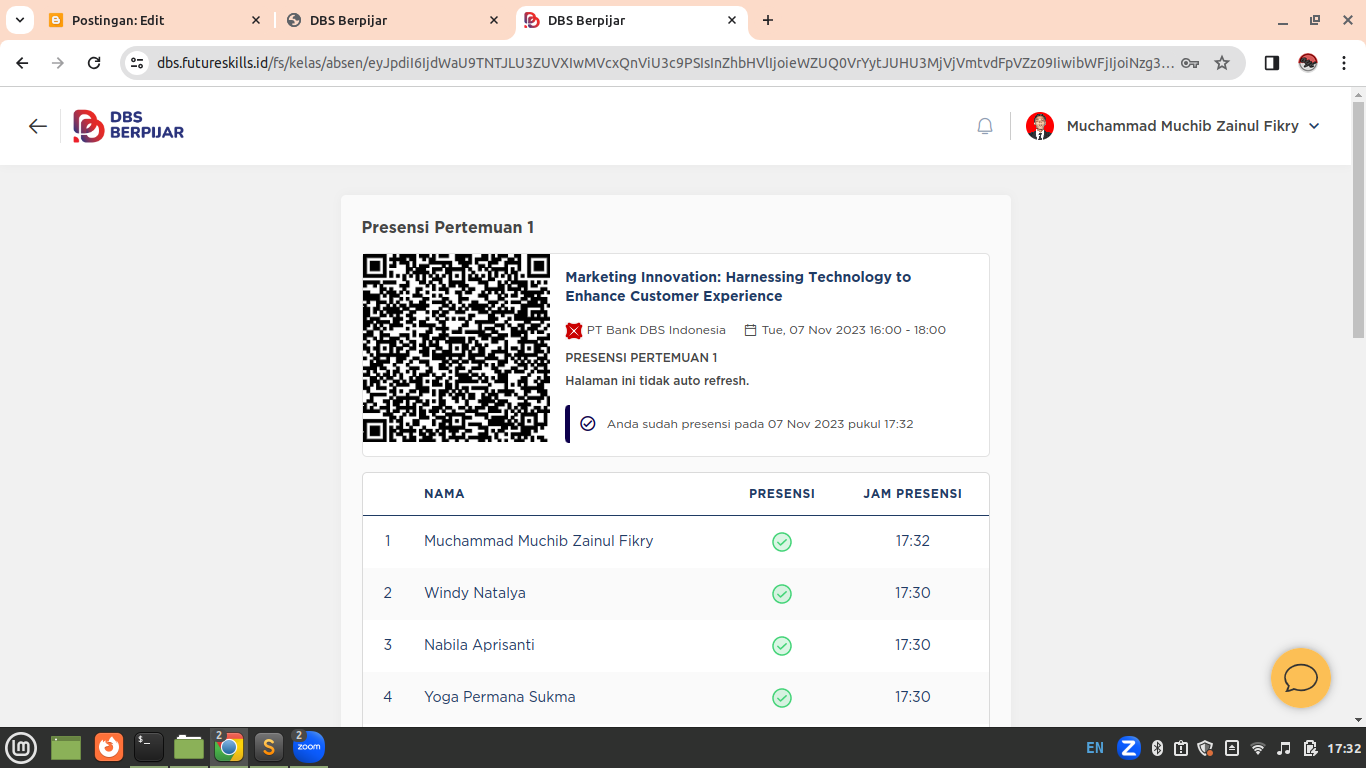Open the Wi-Fi network tray icon
Image resolution: width=1366 pixels, height=768 pixels.
point(1258,748)
